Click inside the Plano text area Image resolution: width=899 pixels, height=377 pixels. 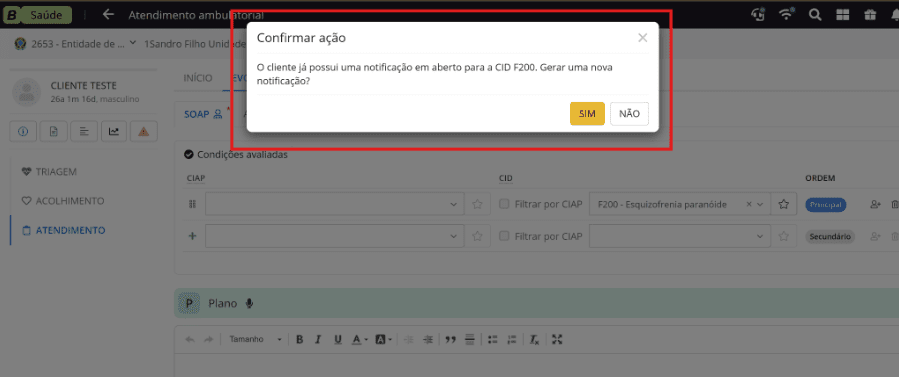[537, 364]
